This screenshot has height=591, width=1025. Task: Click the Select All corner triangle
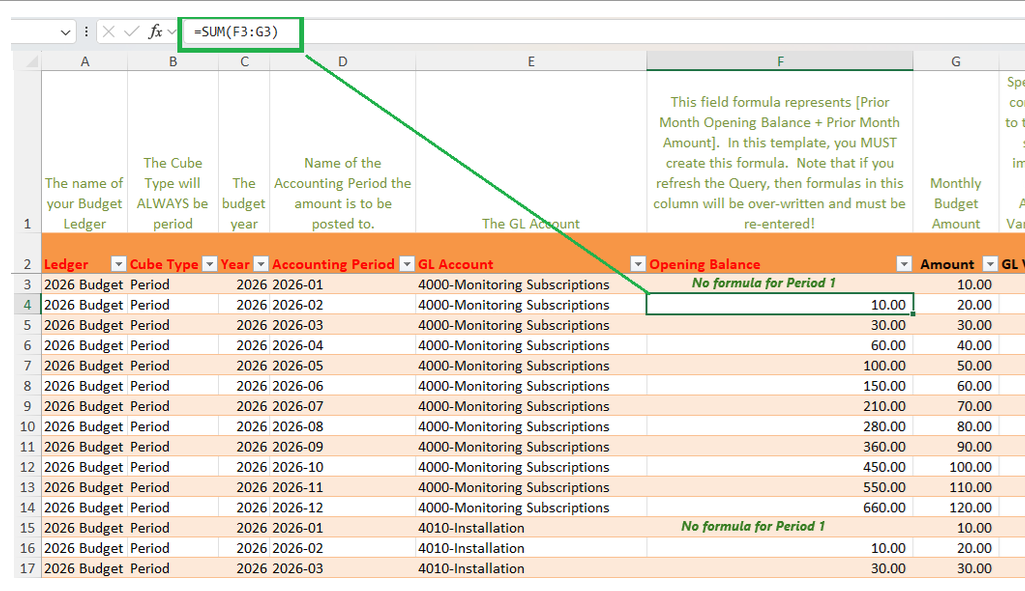pyautogui.click(x=31, y=62)
